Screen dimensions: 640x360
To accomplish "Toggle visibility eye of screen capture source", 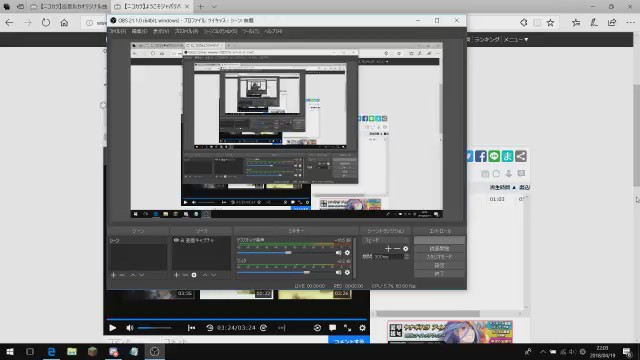I will coord(176,240).
